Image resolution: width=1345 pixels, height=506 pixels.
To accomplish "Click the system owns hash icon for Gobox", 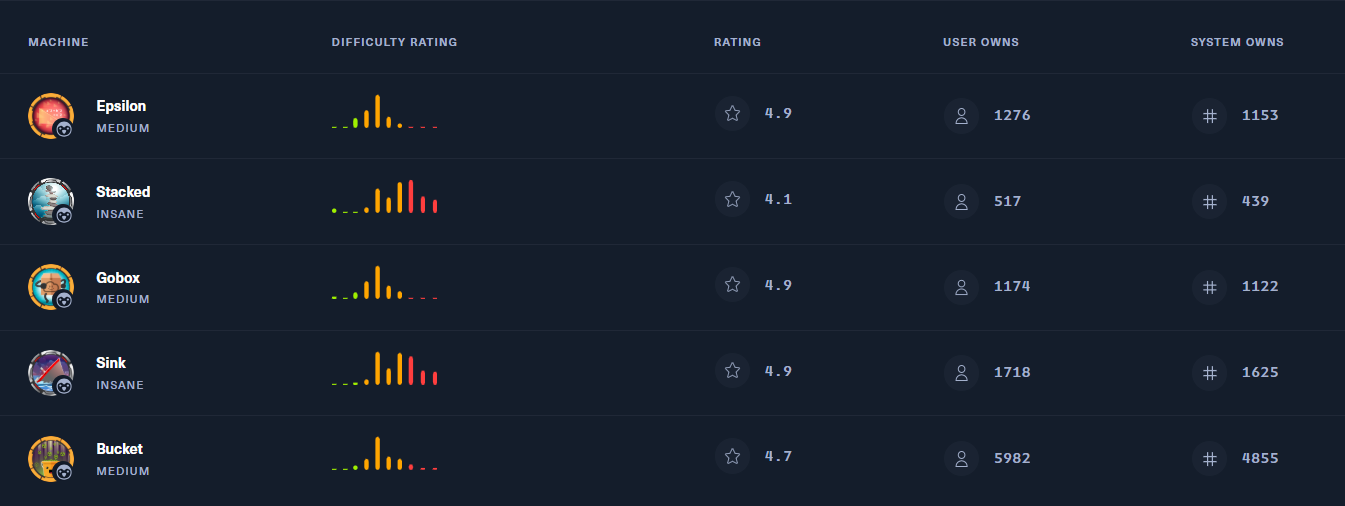I will point(1209,287).
